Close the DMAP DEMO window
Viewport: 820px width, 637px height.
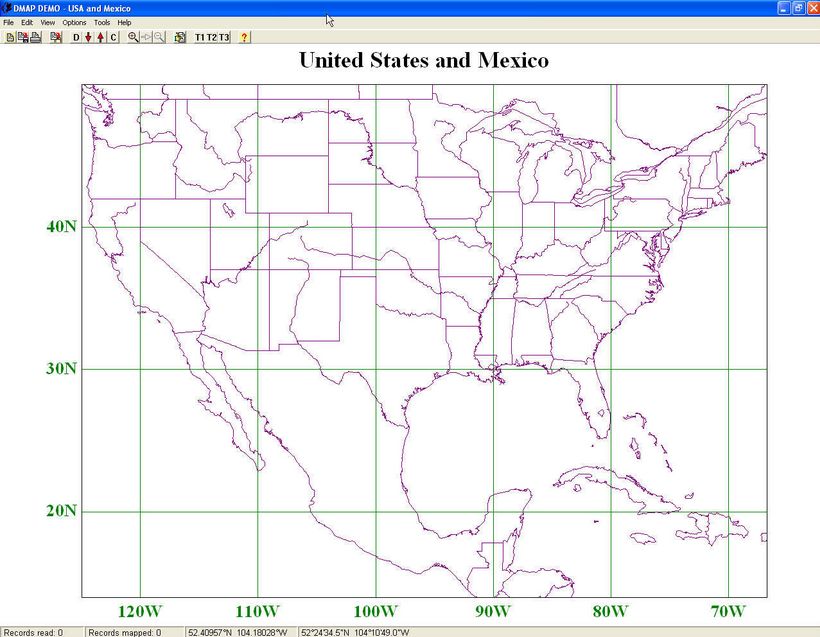coord(813,8)
